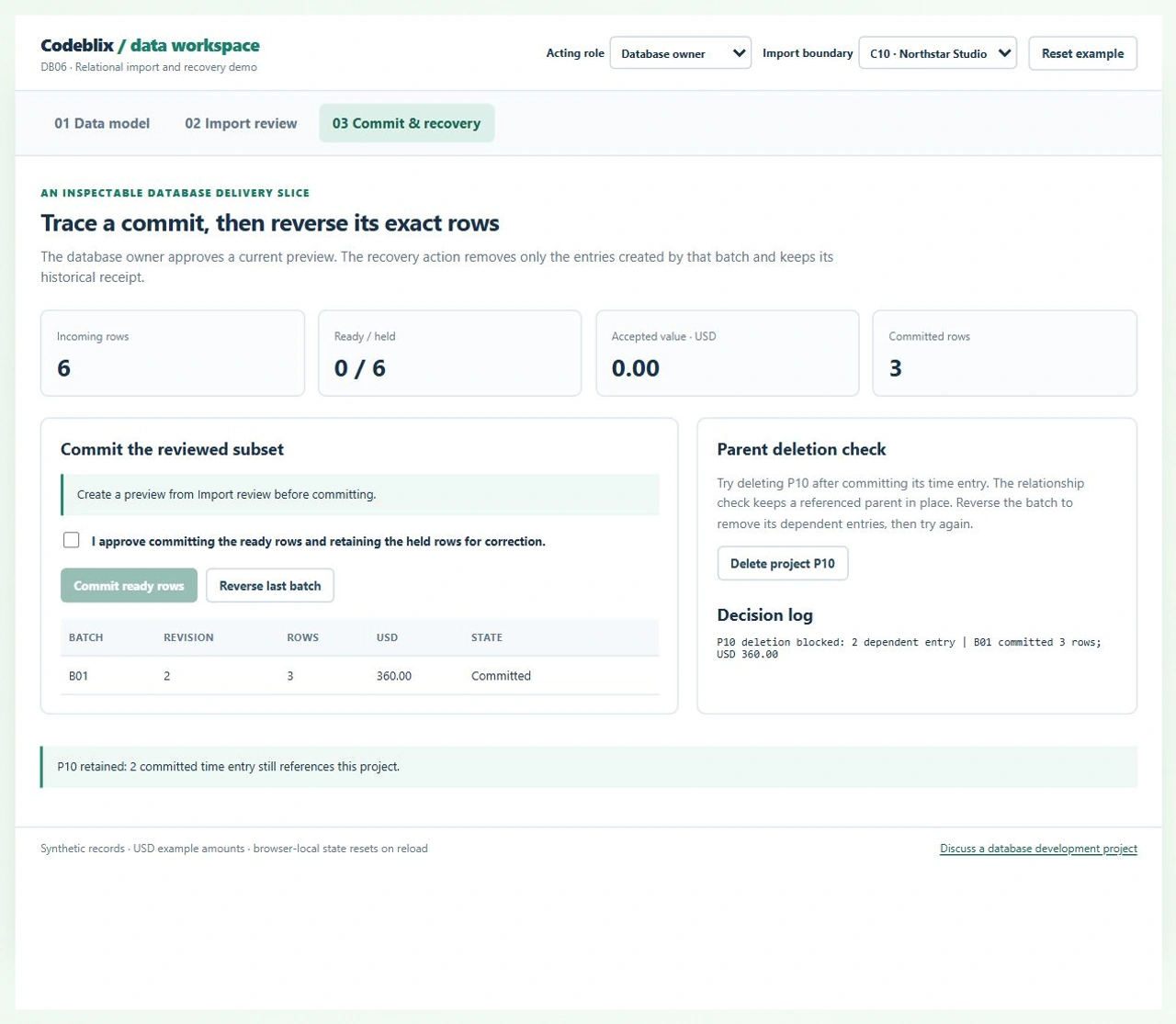
Task: Click the Create a preview notice
Action: 360,494
